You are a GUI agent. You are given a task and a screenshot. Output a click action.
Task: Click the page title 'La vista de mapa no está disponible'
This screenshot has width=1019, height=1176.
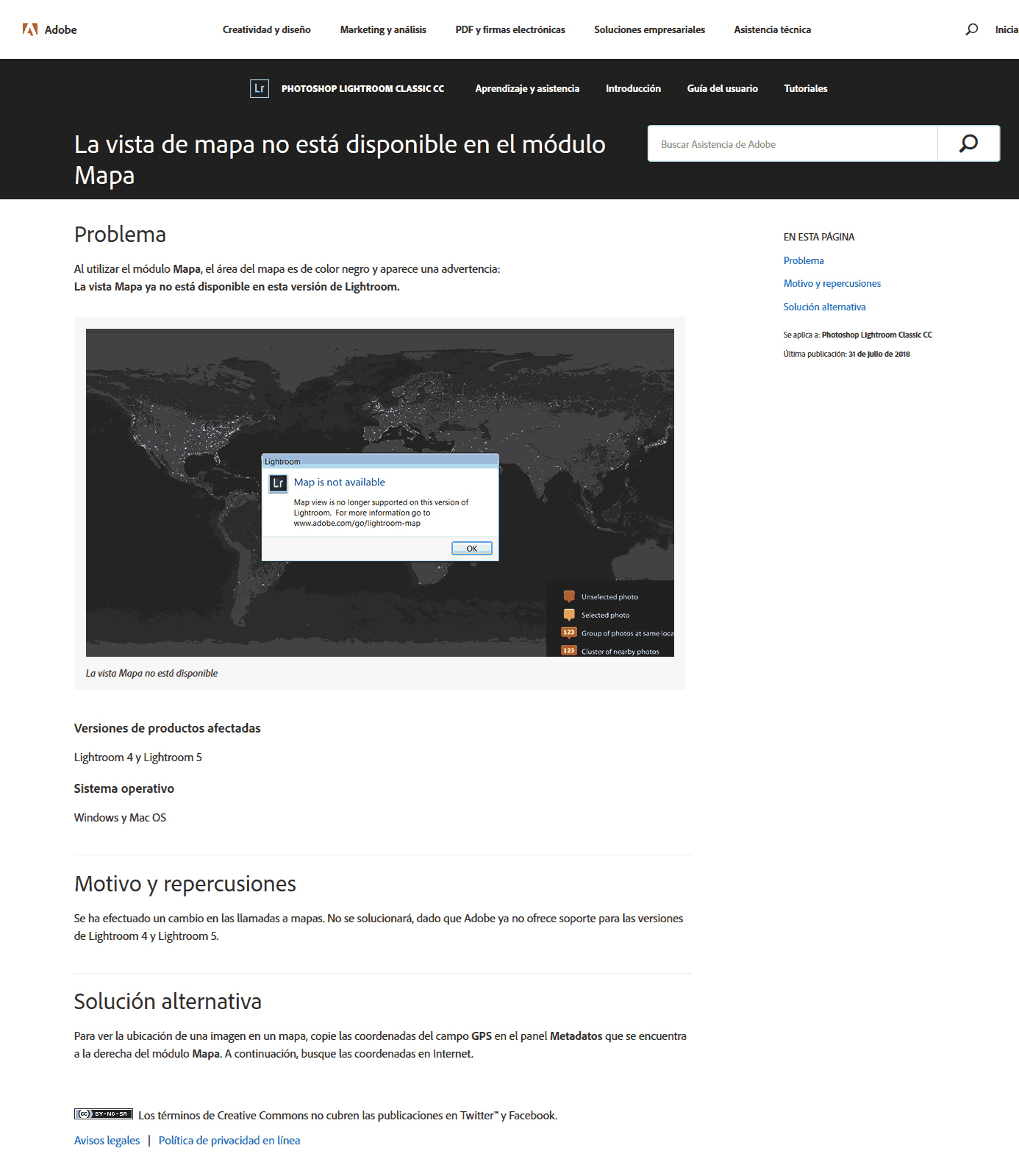click(340, 160)
